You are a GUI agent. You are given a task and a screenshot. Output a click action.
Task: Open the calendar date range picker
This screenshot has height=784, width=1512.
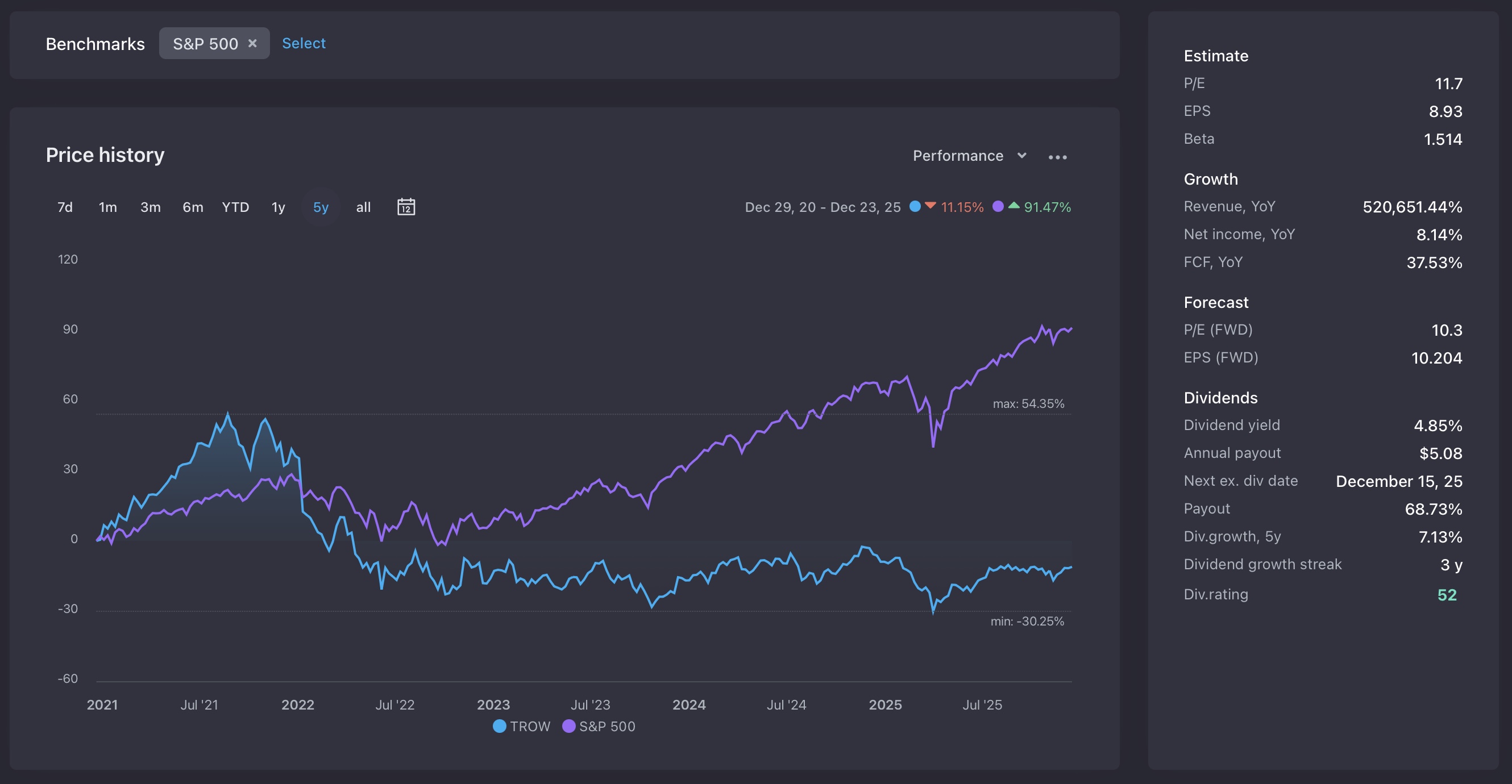pos(406,207)
